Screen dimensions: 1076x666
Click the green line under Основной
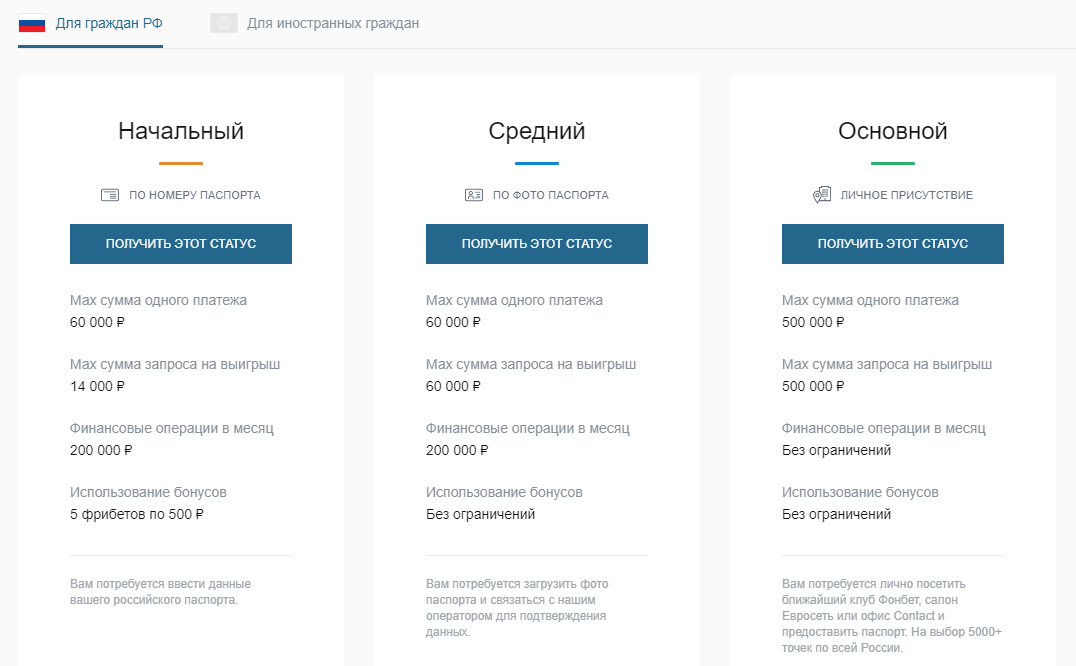[x=893, y=163]
